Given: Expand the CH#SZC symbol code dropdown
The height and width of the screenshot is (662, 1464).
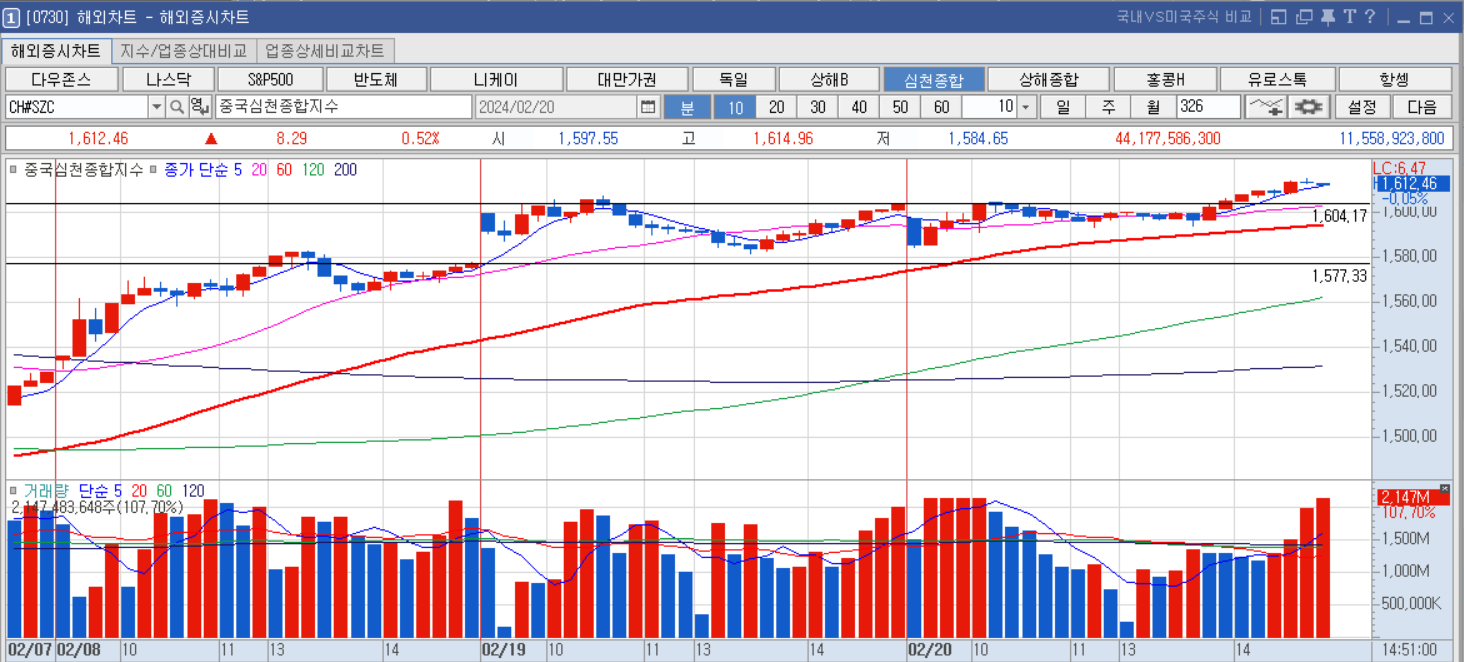Looking at the screenshot, I should point(157,107).
